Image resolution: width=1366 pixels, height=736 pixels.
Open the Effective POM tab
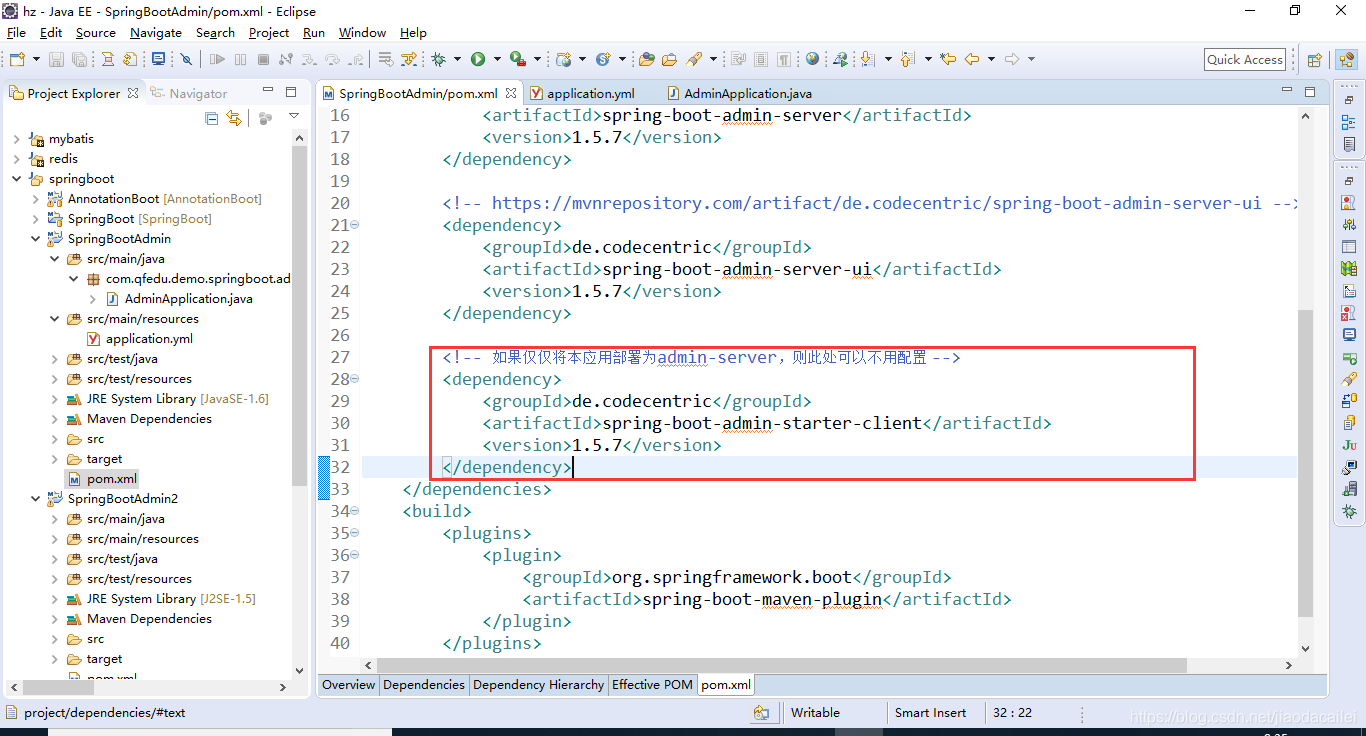click(x=652, y=685)
